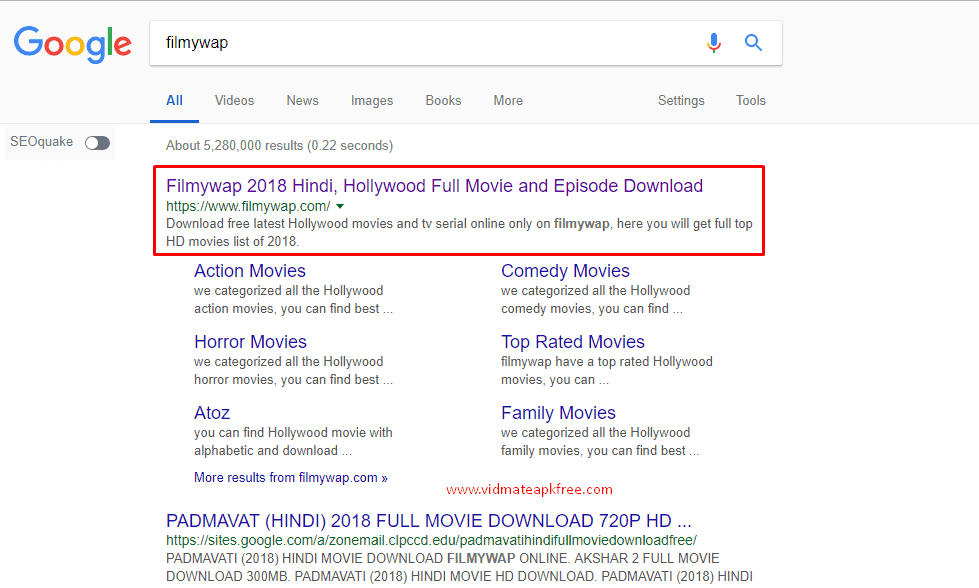Viewport: 979px width, 588px height.
Task: Open the Top Rated Movies sitelink
Action: pos(572,341)
